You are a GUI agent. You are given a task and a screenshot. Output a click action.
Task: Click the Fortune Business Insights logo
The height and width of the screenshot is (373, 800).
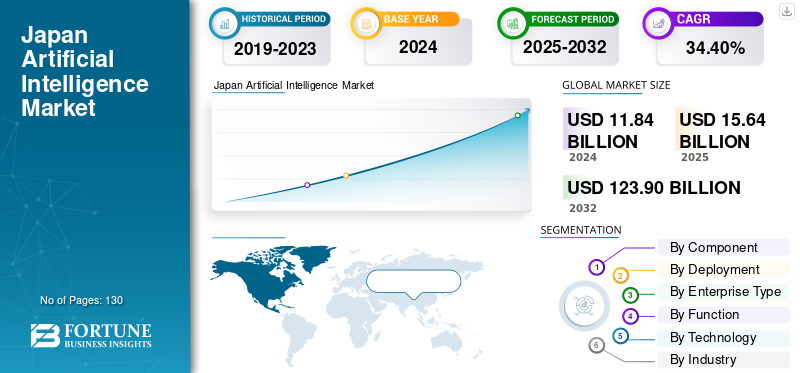pos(91,335)
